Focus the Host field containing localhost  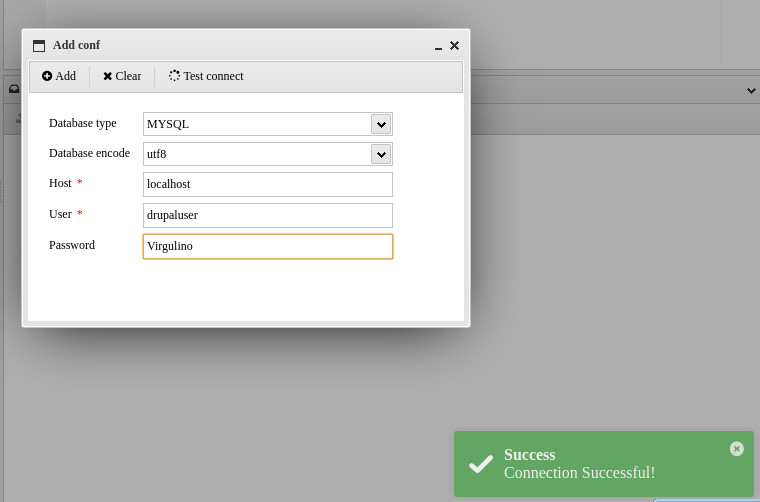coord(268,184)
